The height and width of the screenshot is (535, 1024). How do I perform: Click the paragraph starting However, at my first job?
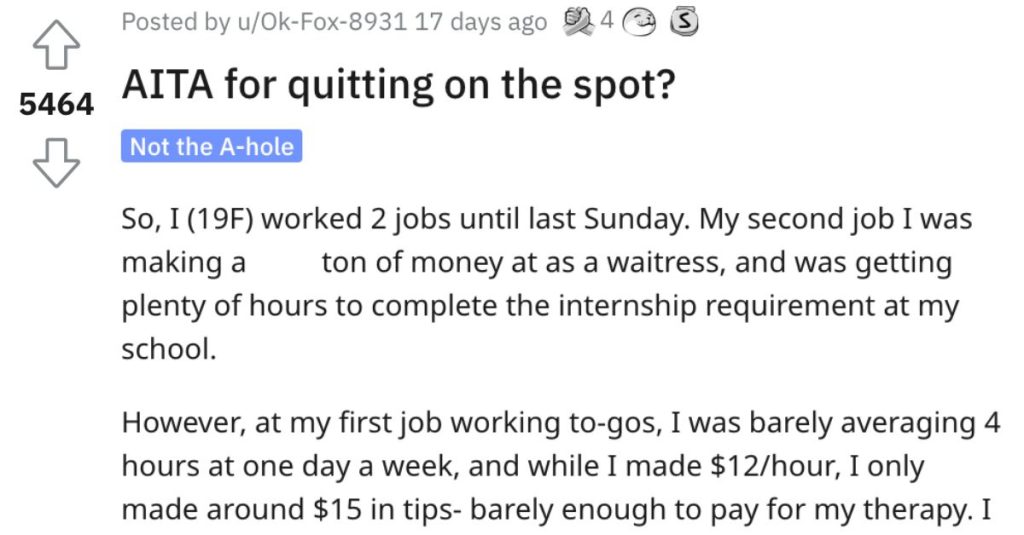(561, 466)
